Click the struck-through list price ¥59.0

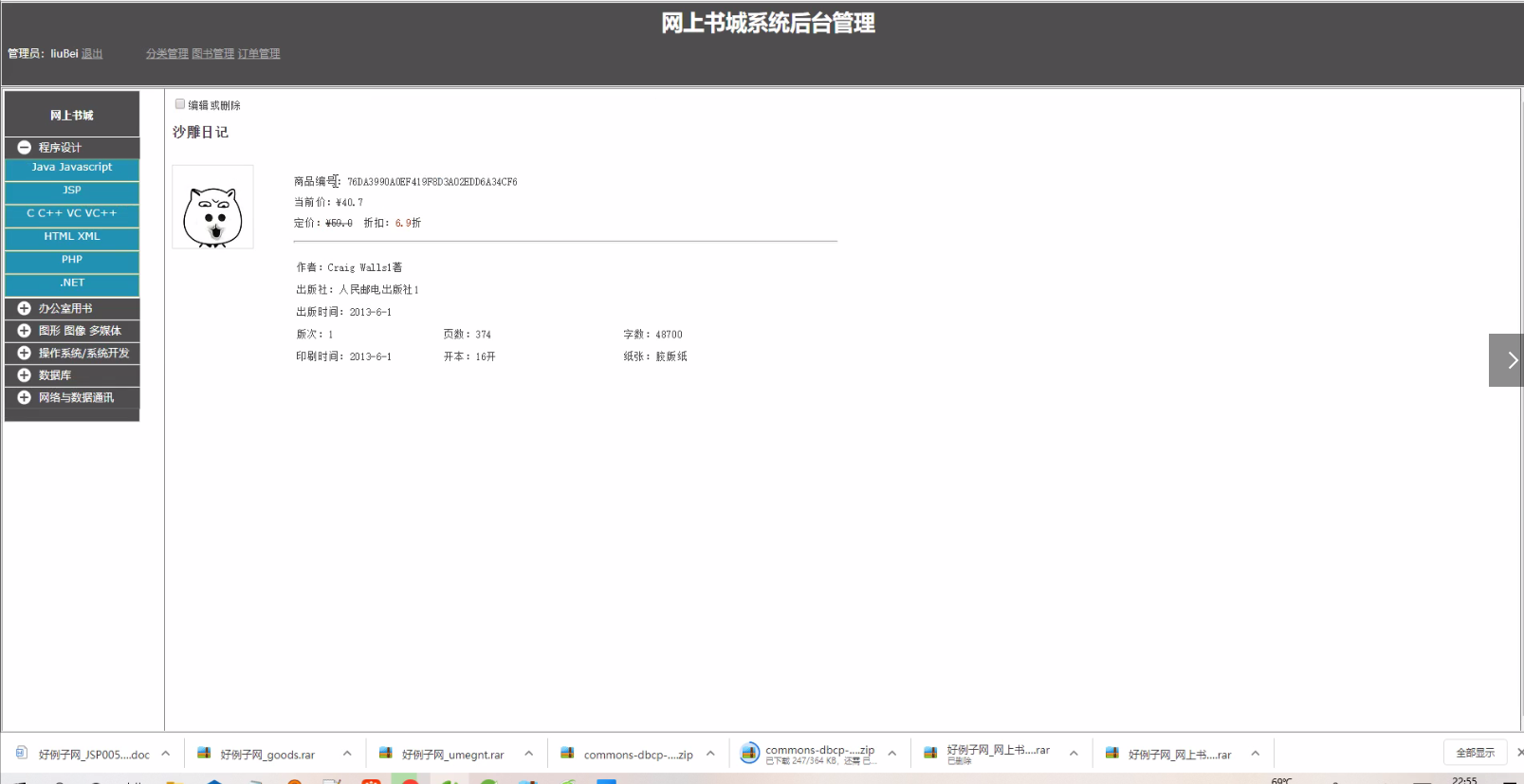click(x=339, y=224)
